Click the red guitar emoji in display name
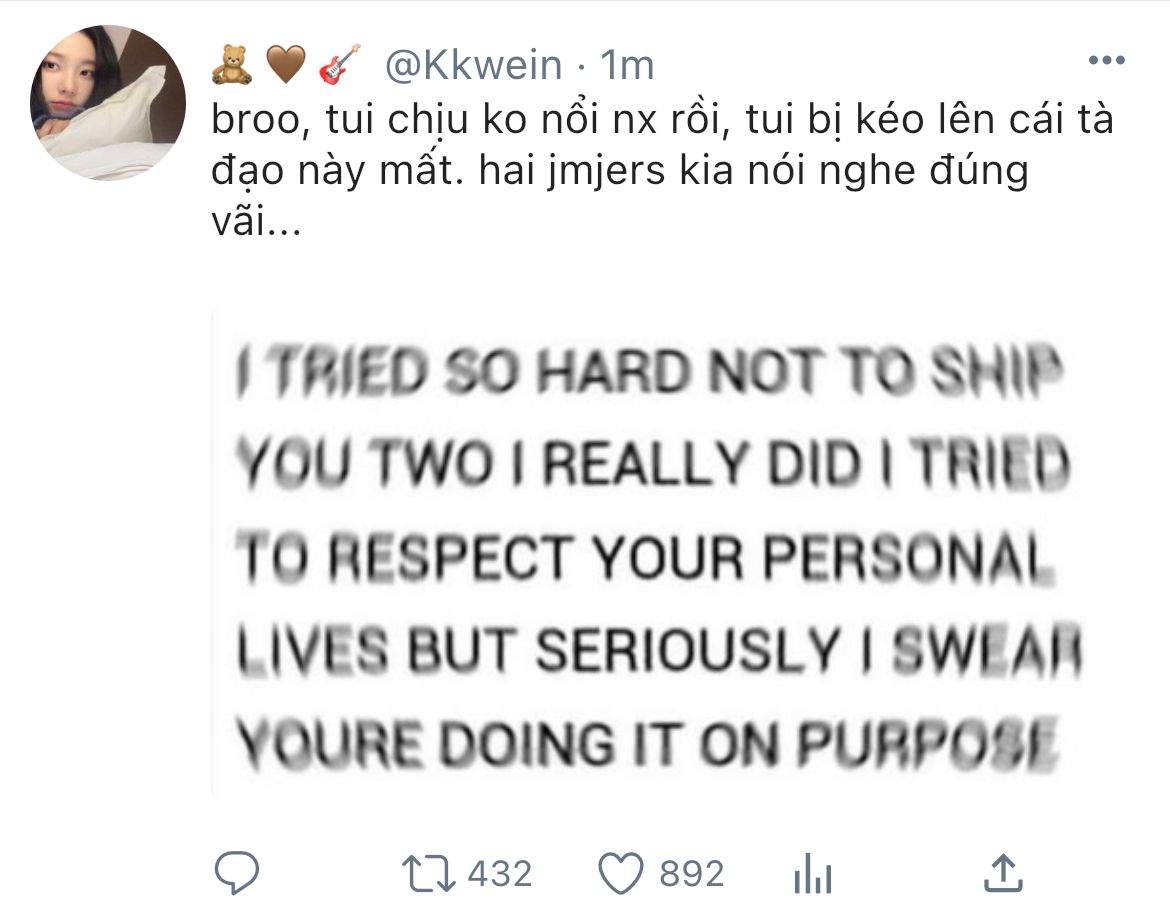This screenshot has width=1170, height=921. click(340, 64)
